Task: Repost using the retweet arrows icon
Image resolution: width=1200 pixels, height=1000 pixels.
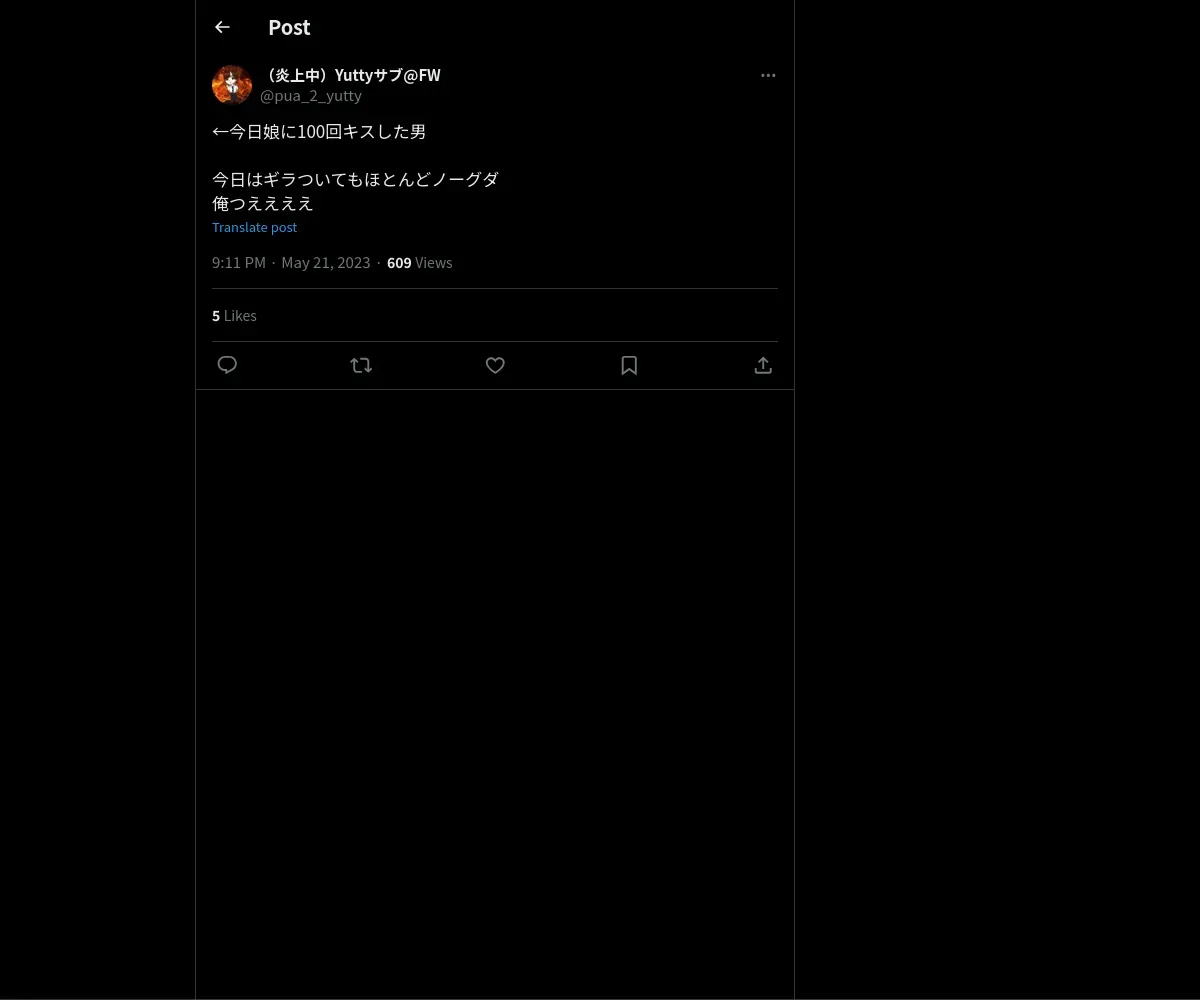Action: click(361, 365)
